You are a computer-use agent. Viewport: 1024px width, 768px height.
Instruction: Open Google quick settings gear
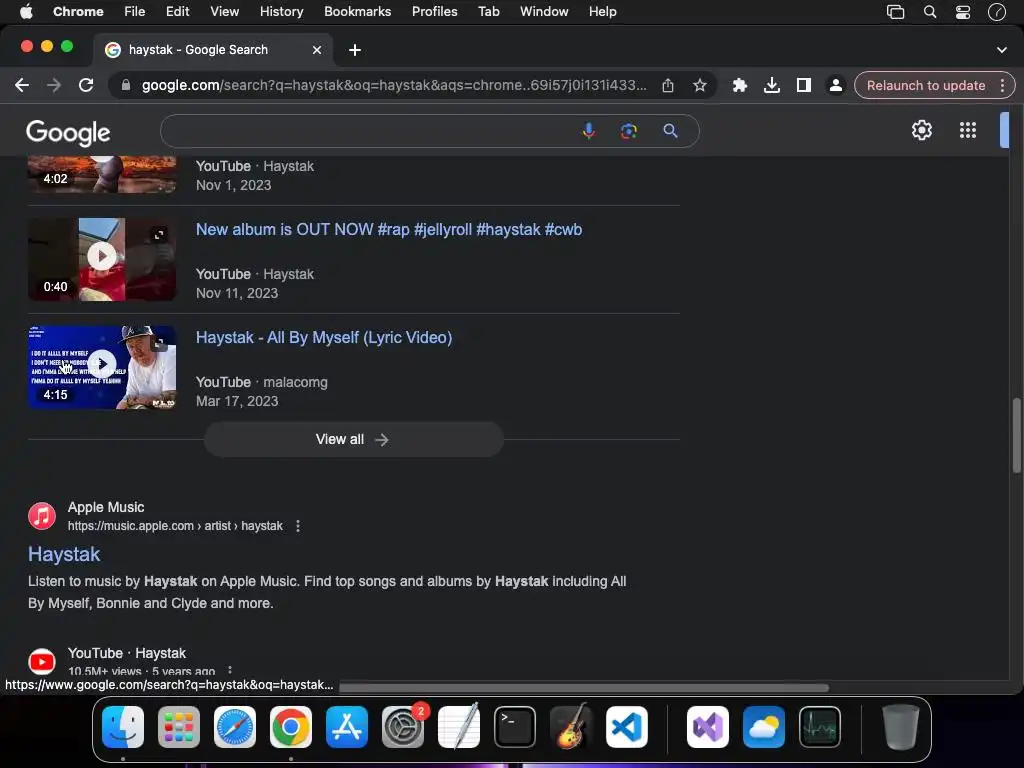(x=921, y=130)
